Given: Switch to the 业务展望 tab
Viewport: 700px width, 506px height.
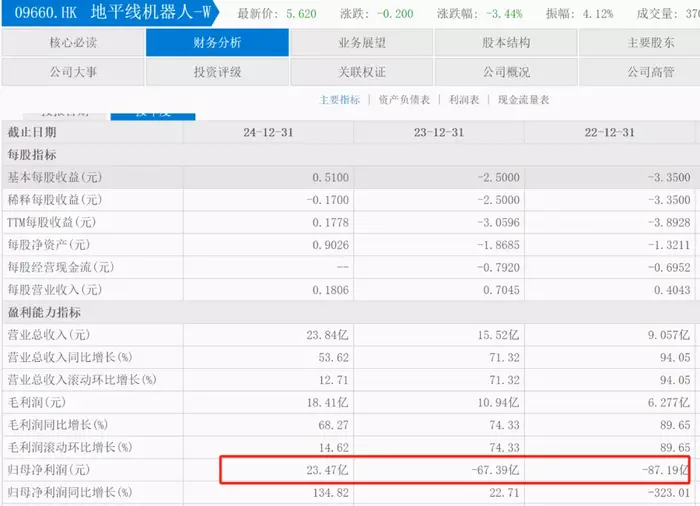Looking at the screenshot, I should pyautogui.click(x=361, y=43).
